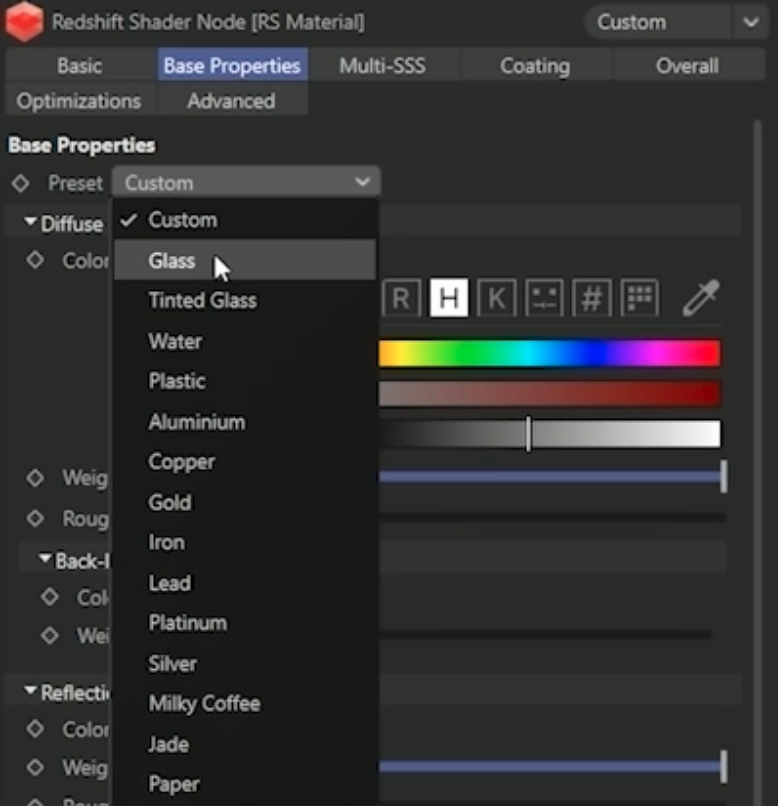Click the chevron beside top-right Custom
Image resolution: width=778 pixels, height=806 pixels.
(x=751, y=22)
